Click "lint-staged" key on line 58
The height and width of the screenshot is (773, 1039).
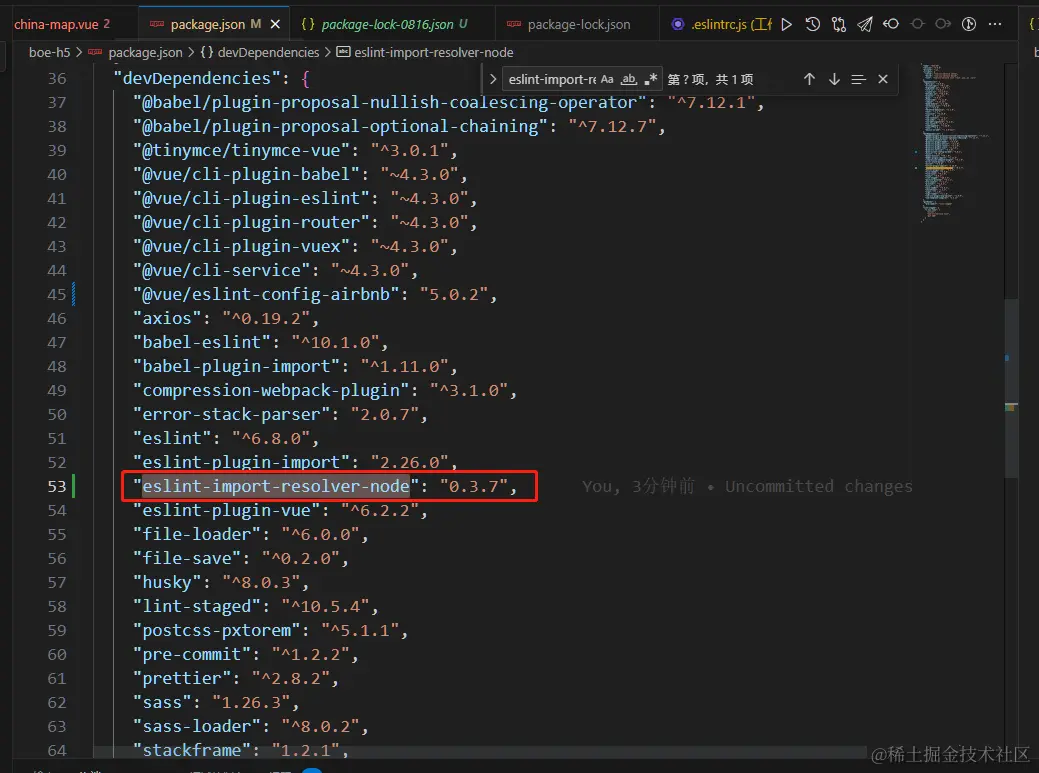tap(197, 606)
